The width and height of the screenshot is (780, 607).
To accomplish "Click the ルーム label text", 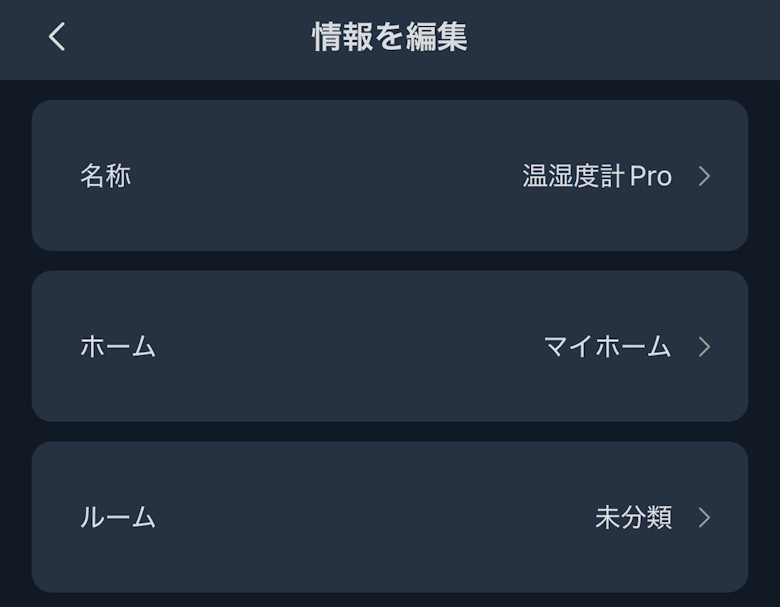I will (118, 517).
